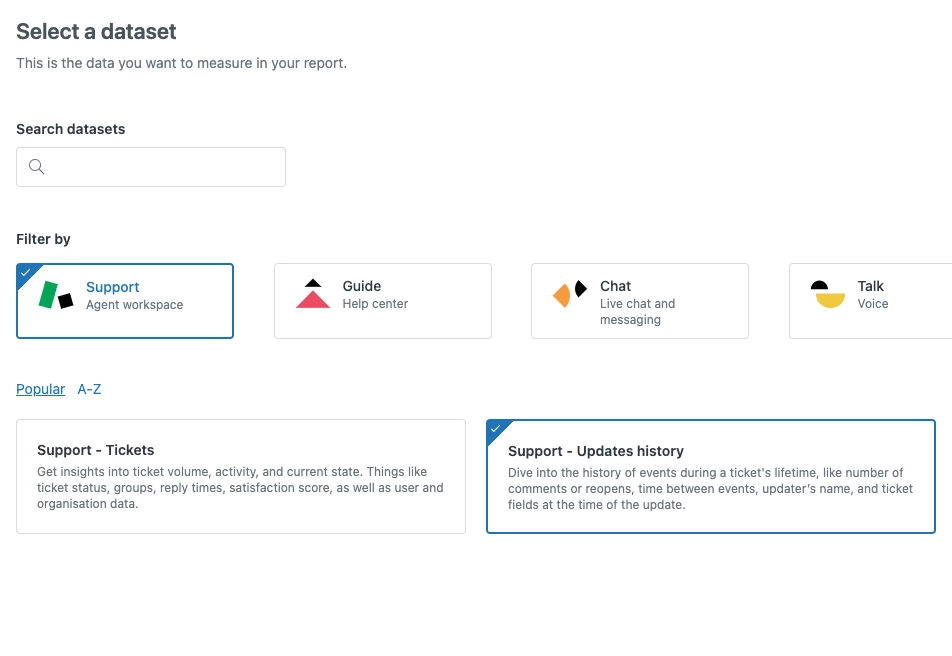Click the Talk product logo icon
Screen dimensions: 952x656
pos(828,294)
